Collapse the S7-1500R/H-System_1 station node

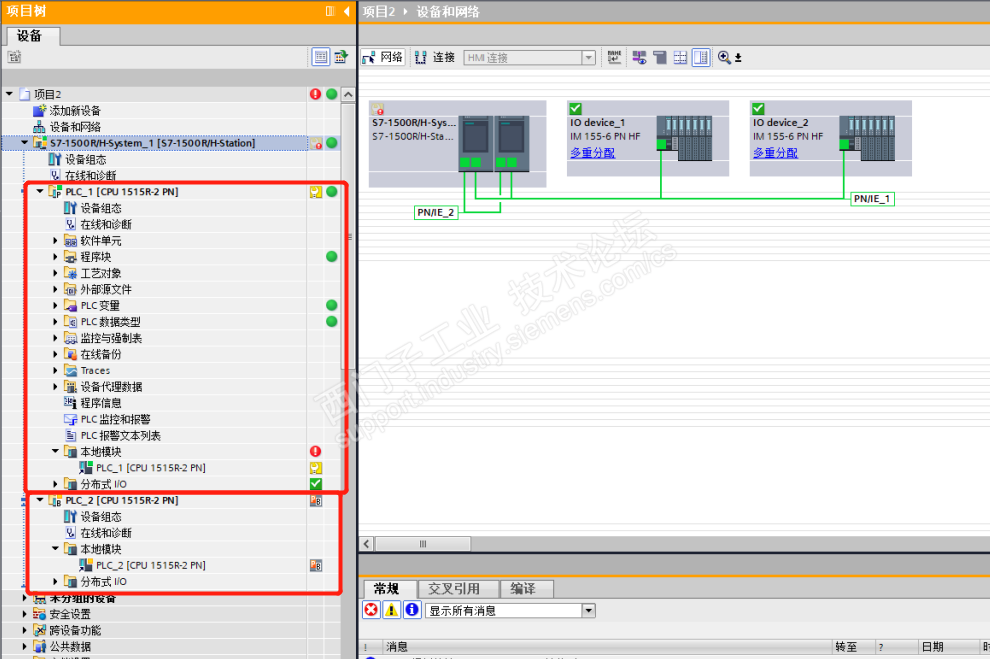point(25,143)
